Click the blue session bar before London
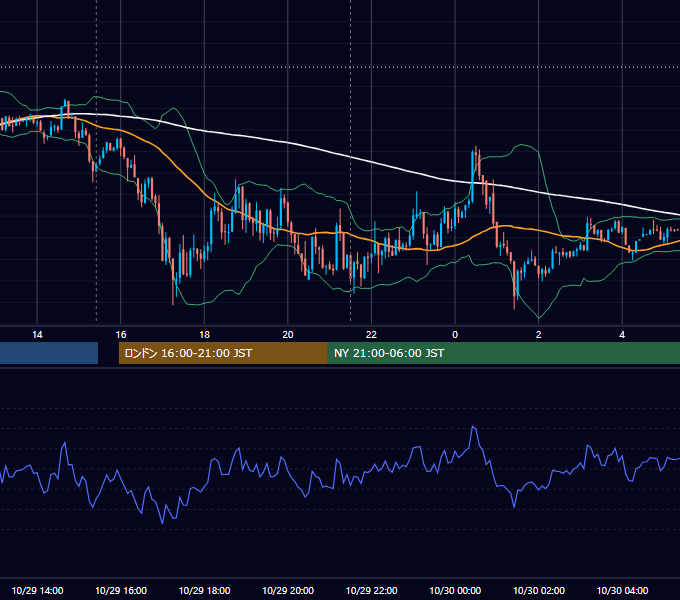Viewport: 680px width, 600px height. point(49,353)
